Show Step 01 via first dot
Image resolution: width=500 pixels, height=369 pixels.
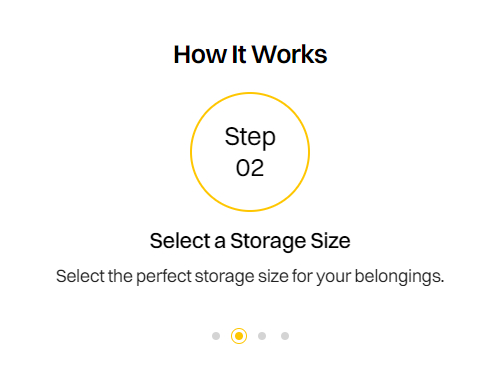216,336
